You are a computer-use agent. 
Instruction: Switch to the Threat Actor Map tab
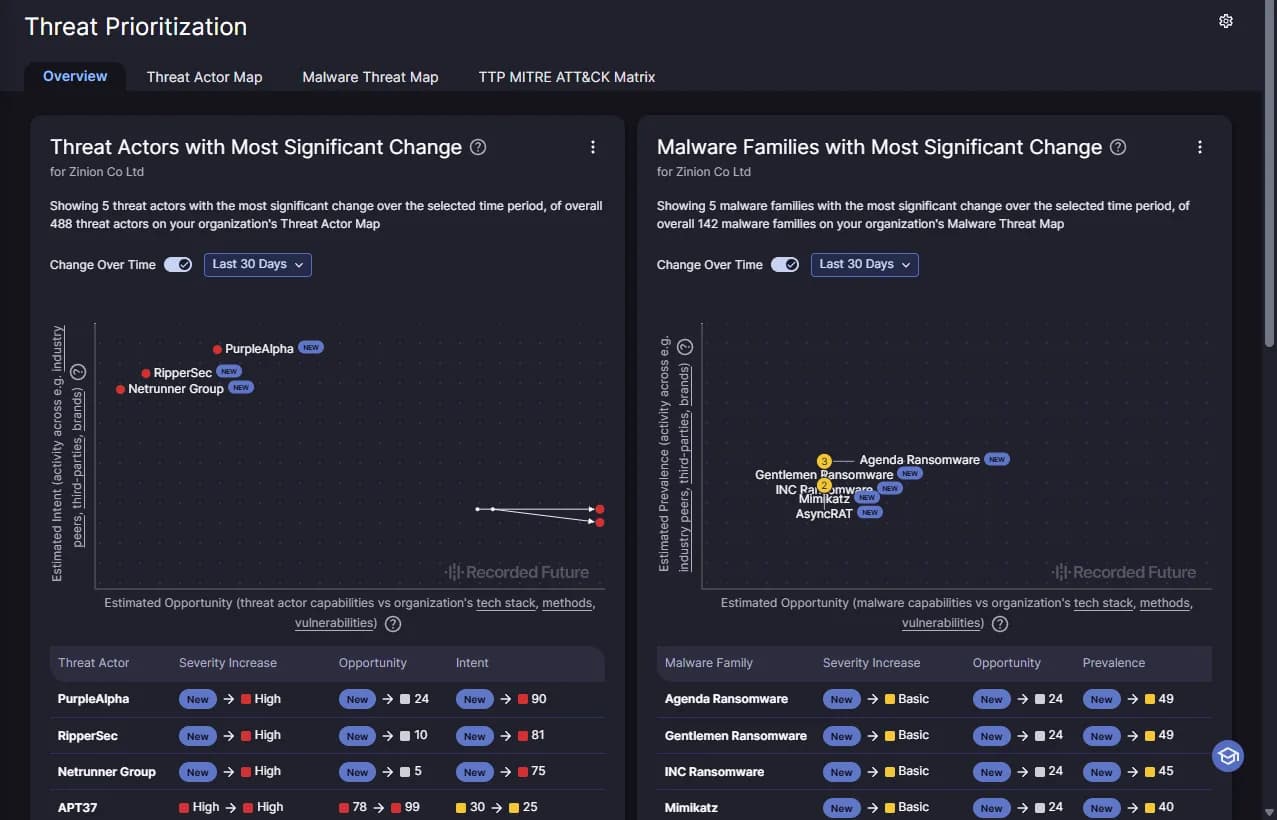pyautogui.click(x=204, y=77)
